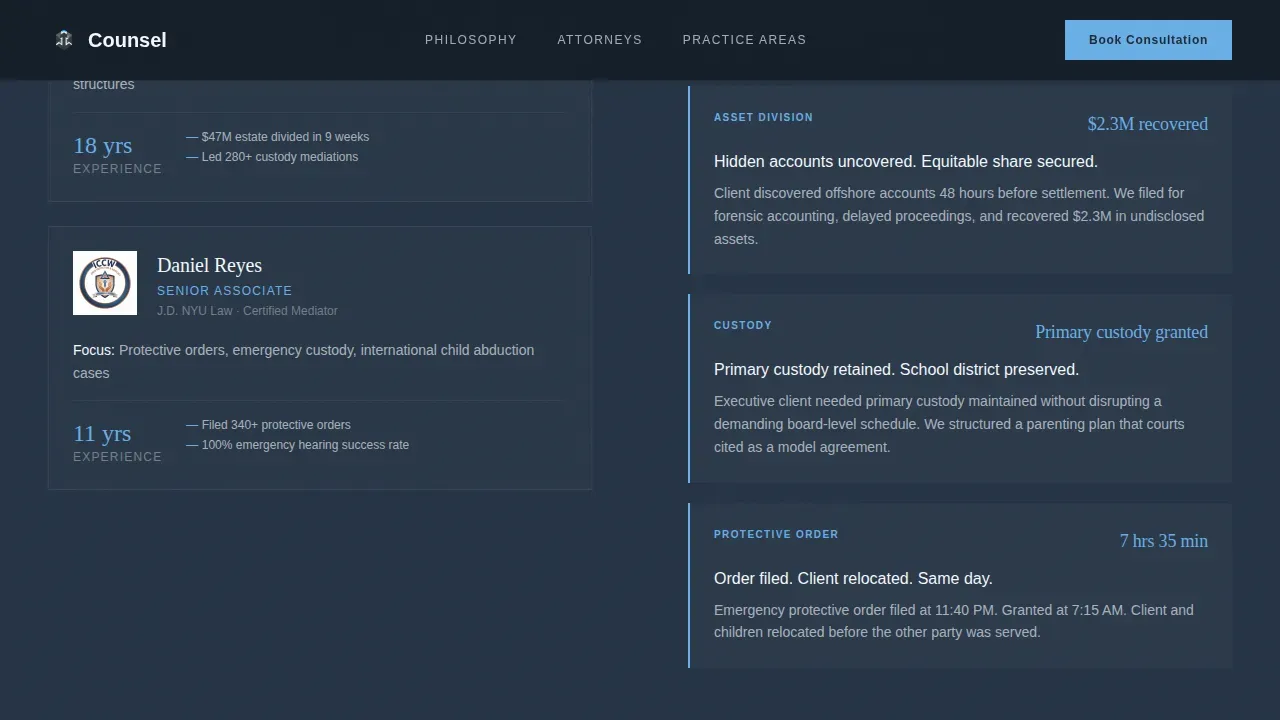Click the Primary custody granted result
1280x720 pixels.
point(1121,332)
